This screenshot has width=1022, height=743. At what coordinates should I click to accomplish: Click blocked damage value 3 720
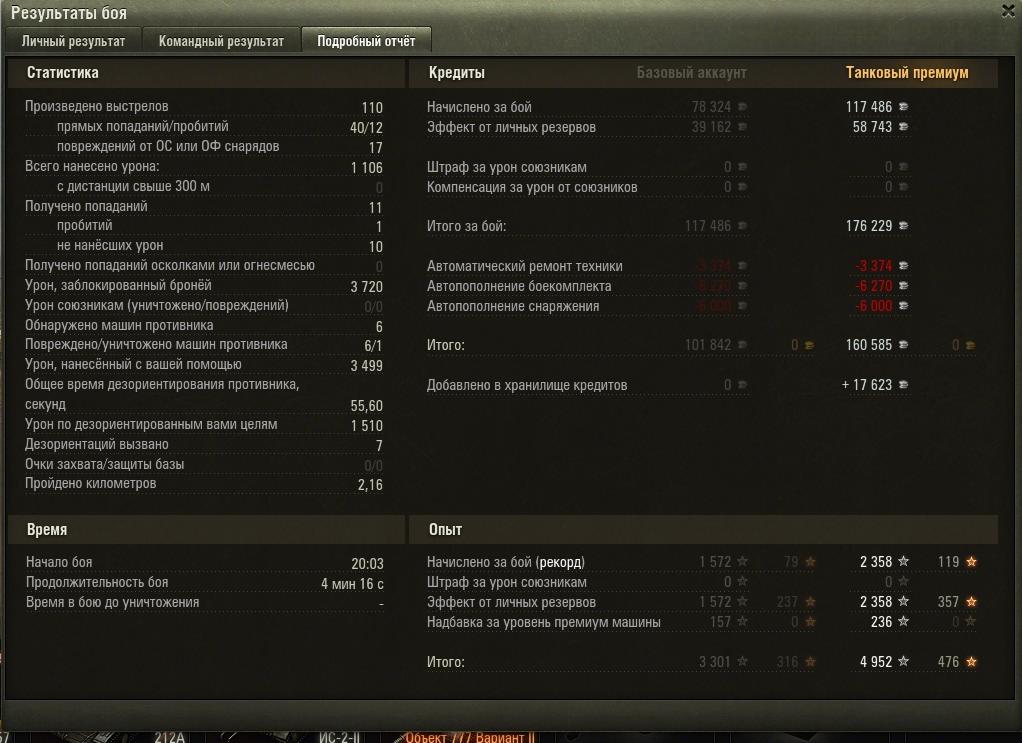(x=366, y=287)
